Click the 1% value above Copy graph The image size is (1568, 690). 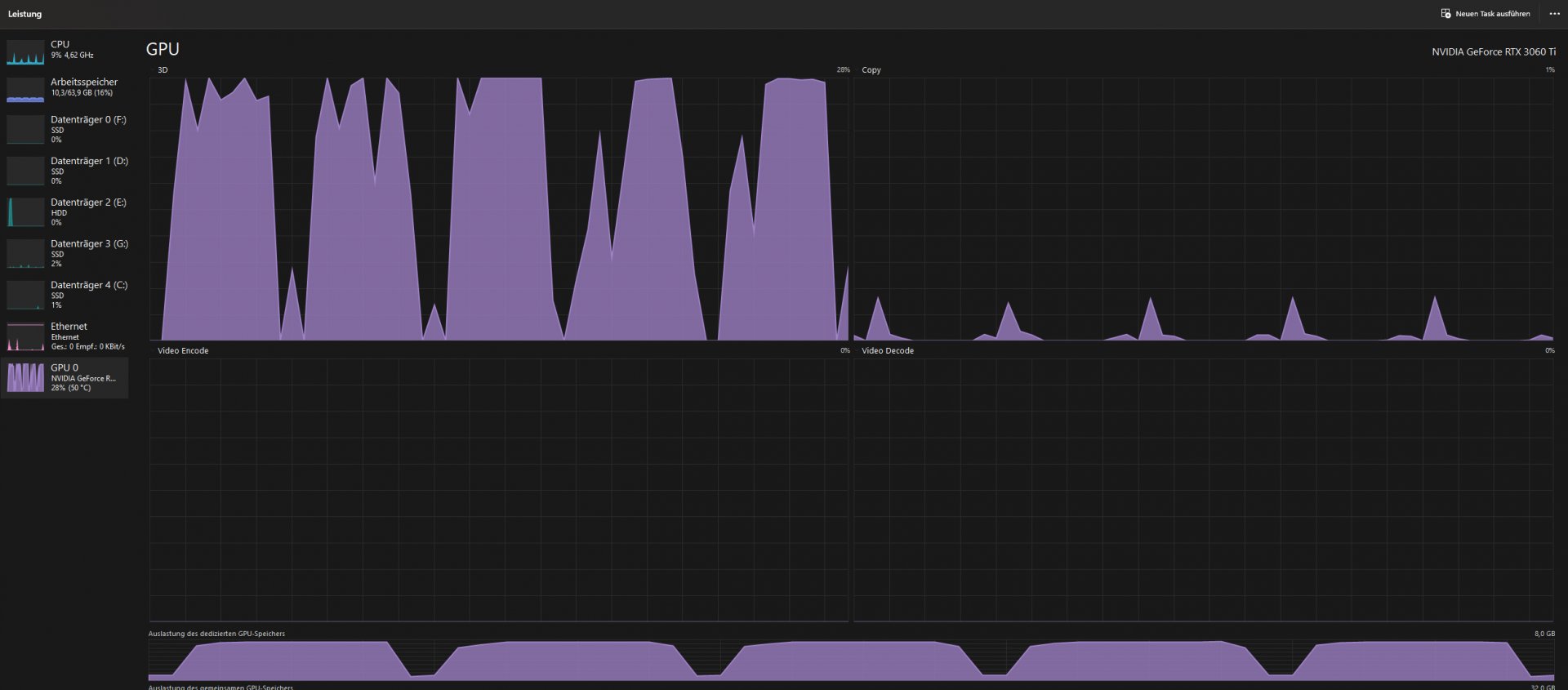tap(1549, 70)
